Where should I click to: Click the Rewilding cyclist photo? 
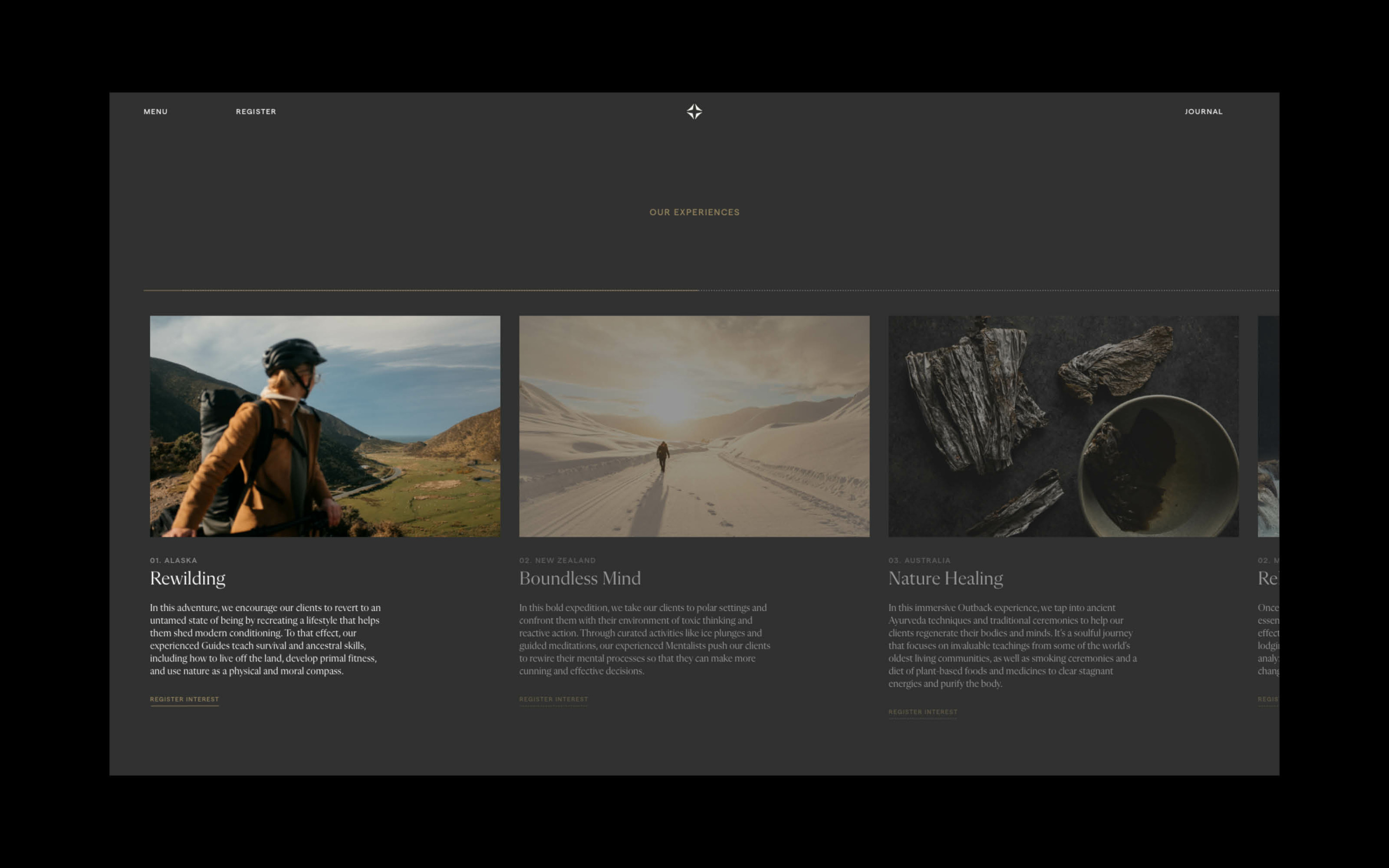[325, 426]
